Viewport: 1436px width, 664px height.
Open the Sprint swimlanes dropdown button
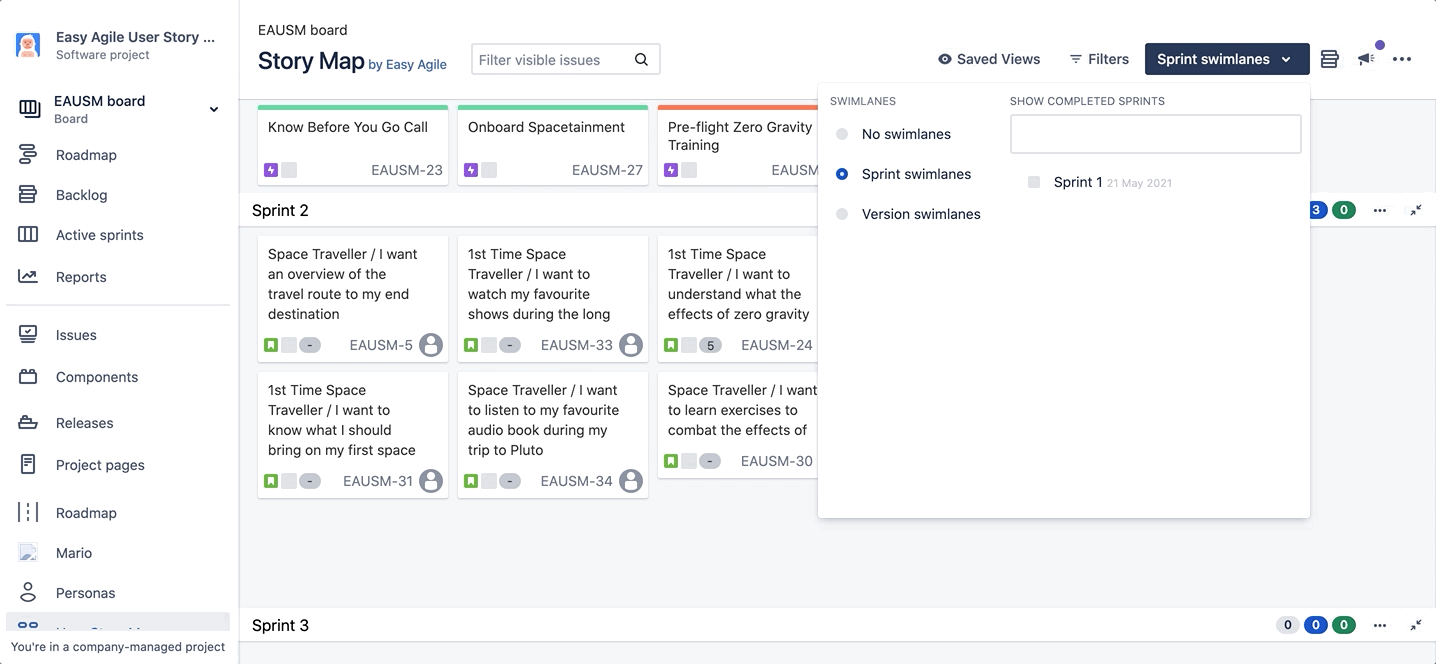pyautogui.click(x=1226, y=59)
